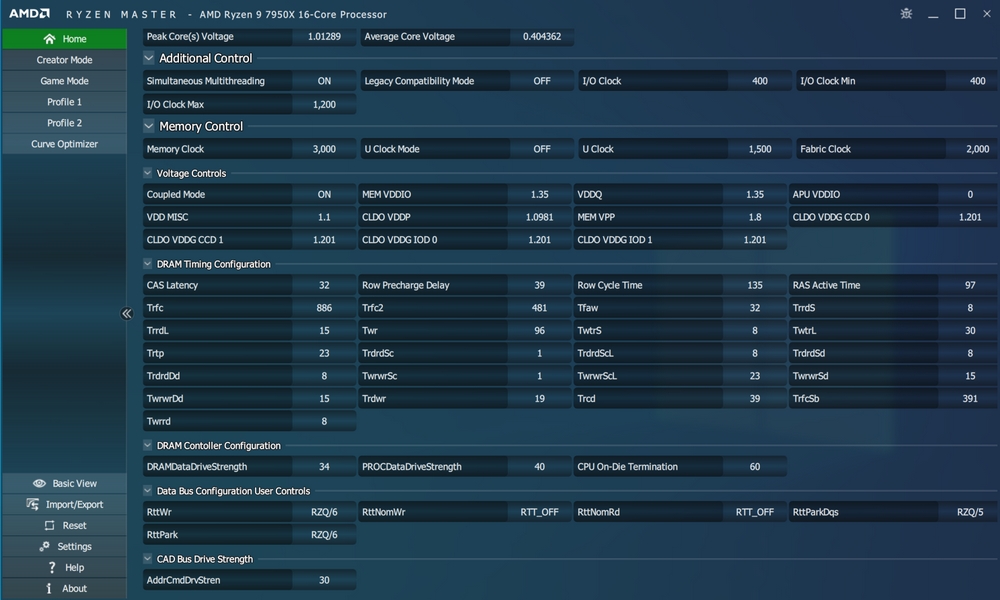Image resolution: width=1000 pixels, height=600 pixels.
Task: Click Row Cycle Time value 135
Action: [754, 285]
